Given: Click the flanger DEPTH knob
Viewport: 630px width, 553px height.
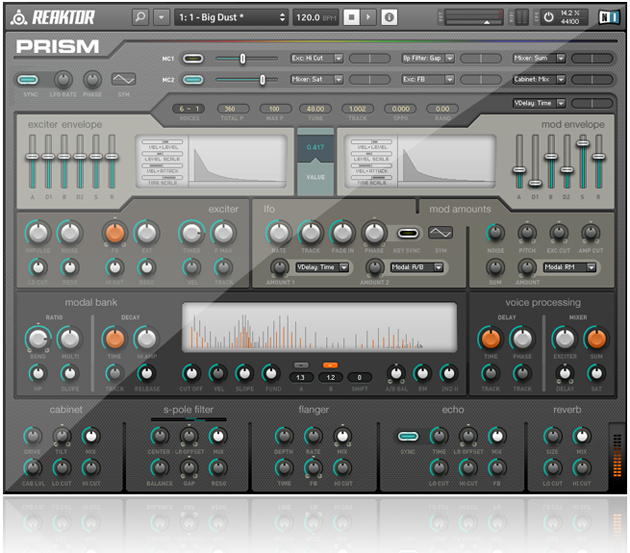Looking at the screenshot, I should 284,436.
